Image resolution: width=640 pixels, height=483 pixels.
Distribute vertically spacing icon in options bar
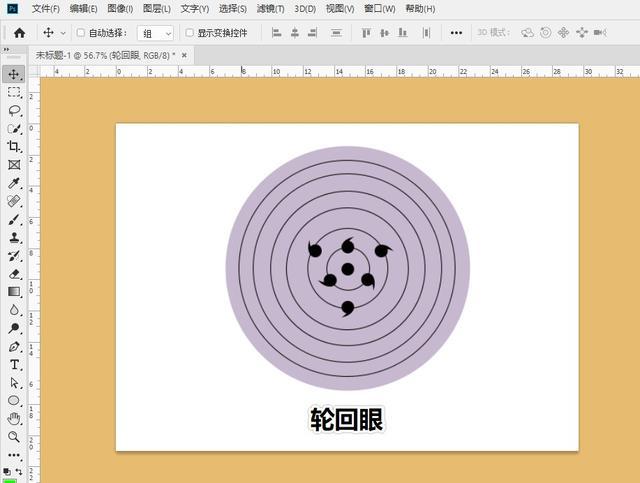click(336, 33)
